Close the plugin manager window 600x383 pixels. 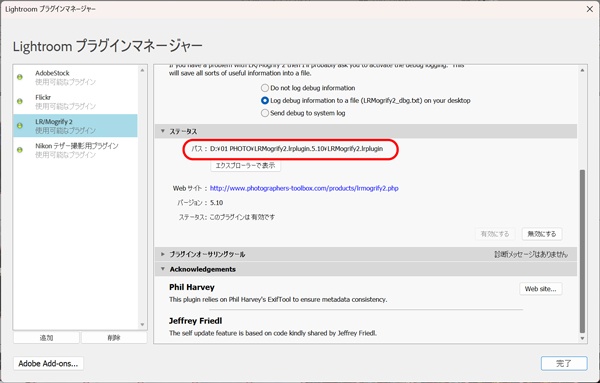[x=590, y=9]
